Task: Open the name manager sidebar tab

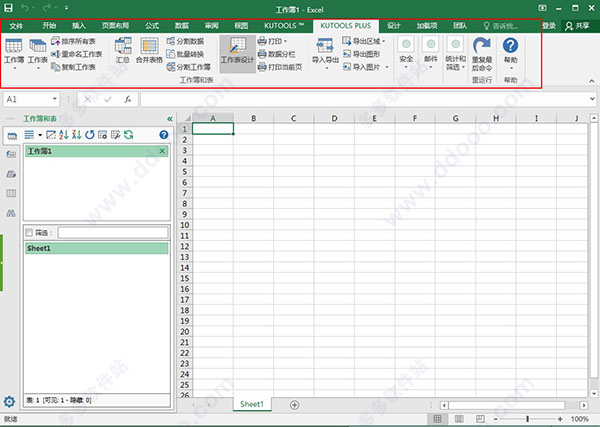Action: tap(11, 154)
